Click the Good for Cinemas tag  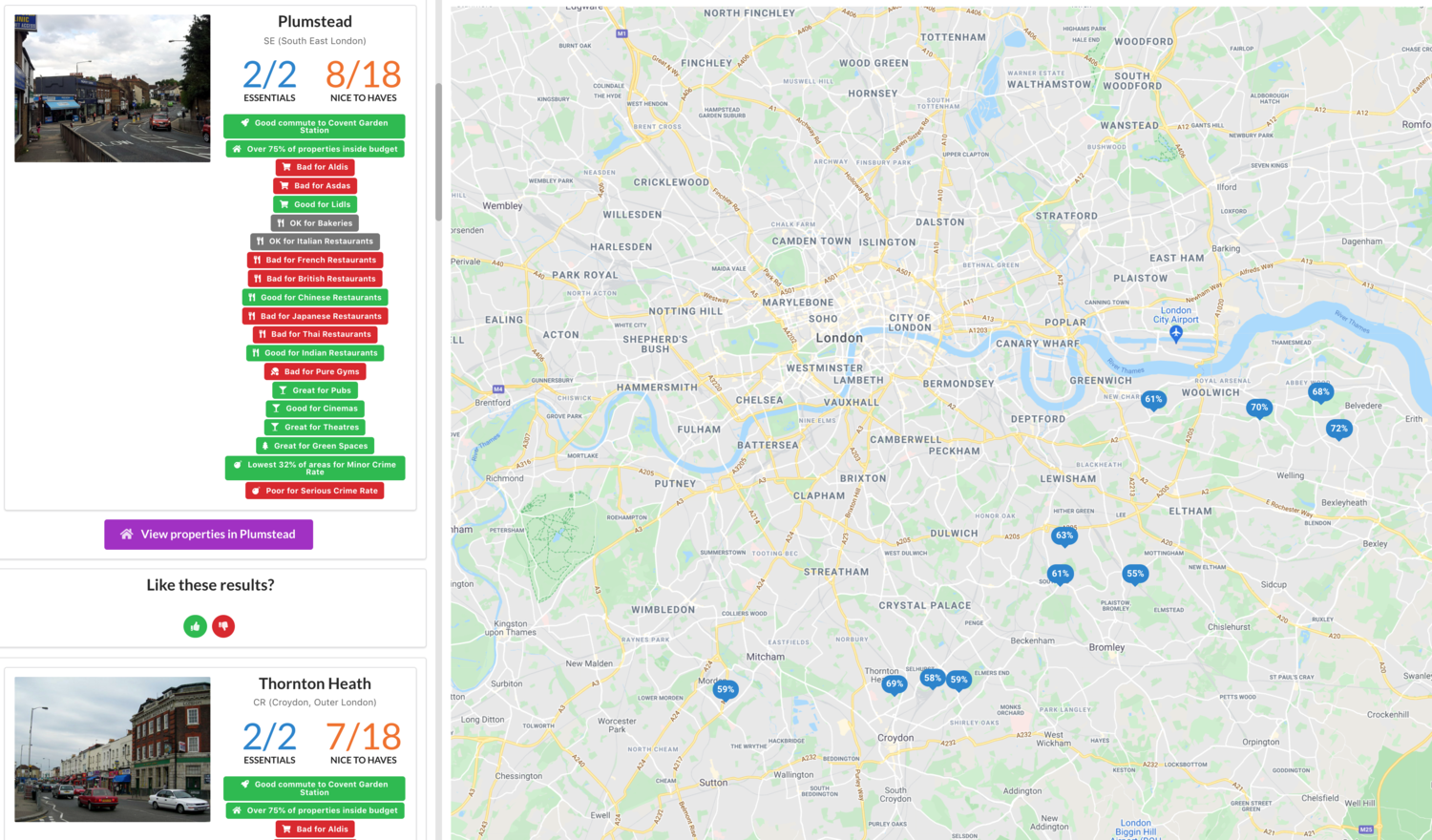tap(315, 409)
